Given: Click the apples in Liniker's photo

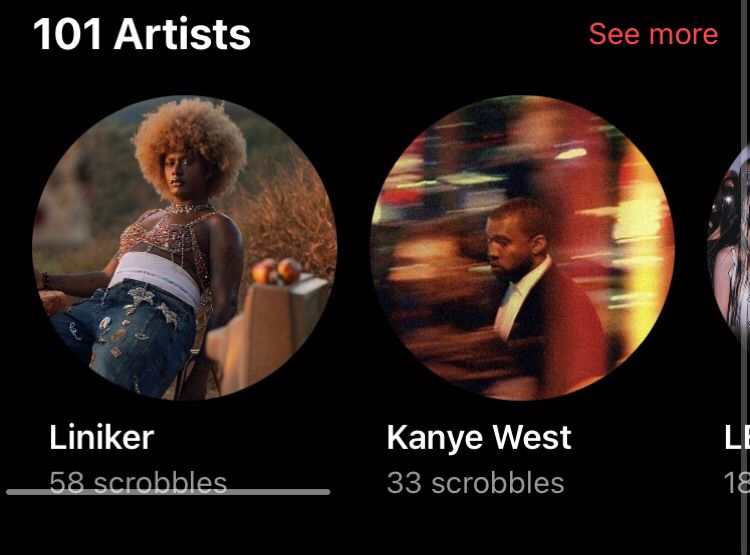Looking at the screenshot, I should 276,271.
